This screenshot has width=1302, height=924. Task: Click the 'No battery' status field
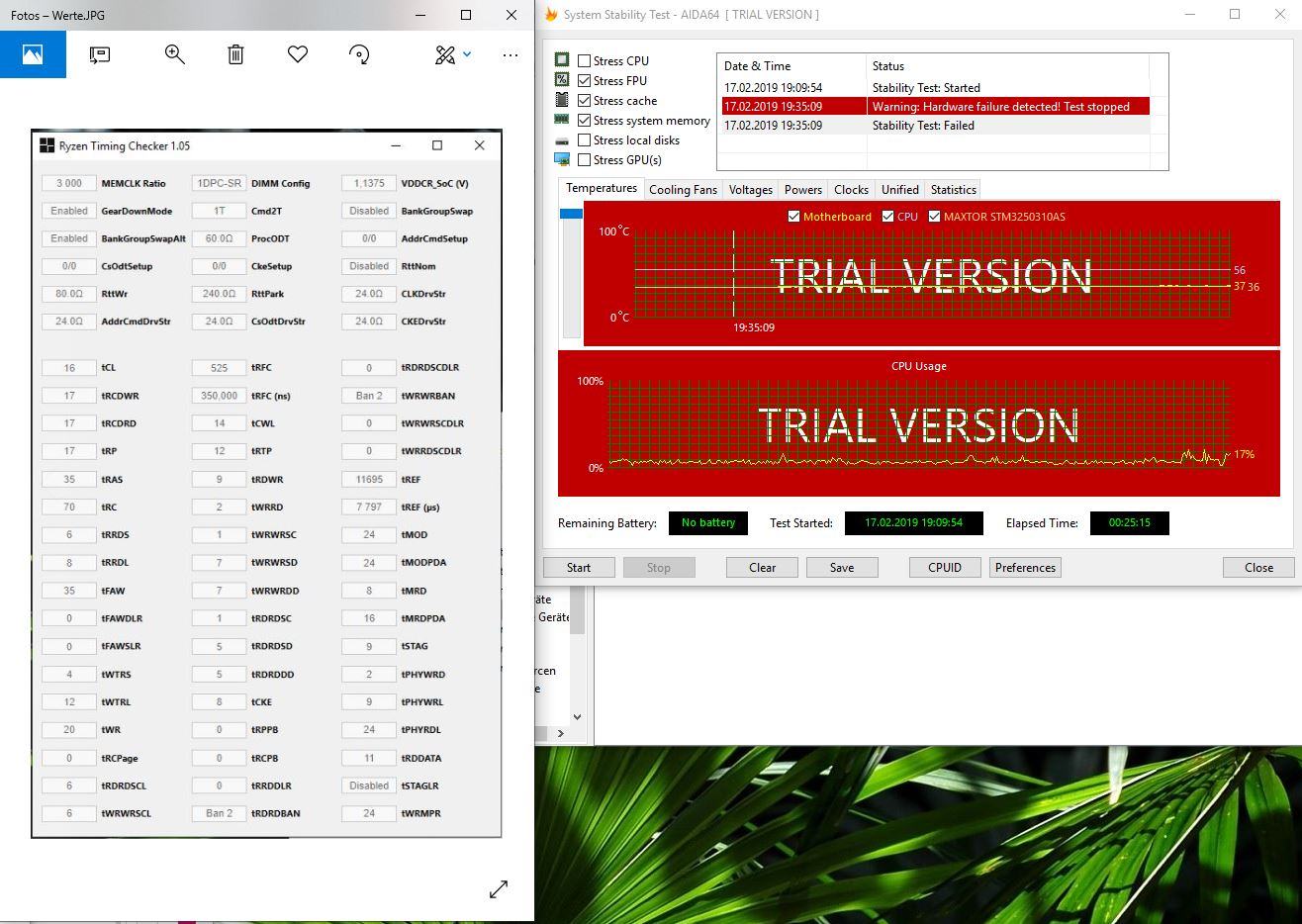(708, 523)
